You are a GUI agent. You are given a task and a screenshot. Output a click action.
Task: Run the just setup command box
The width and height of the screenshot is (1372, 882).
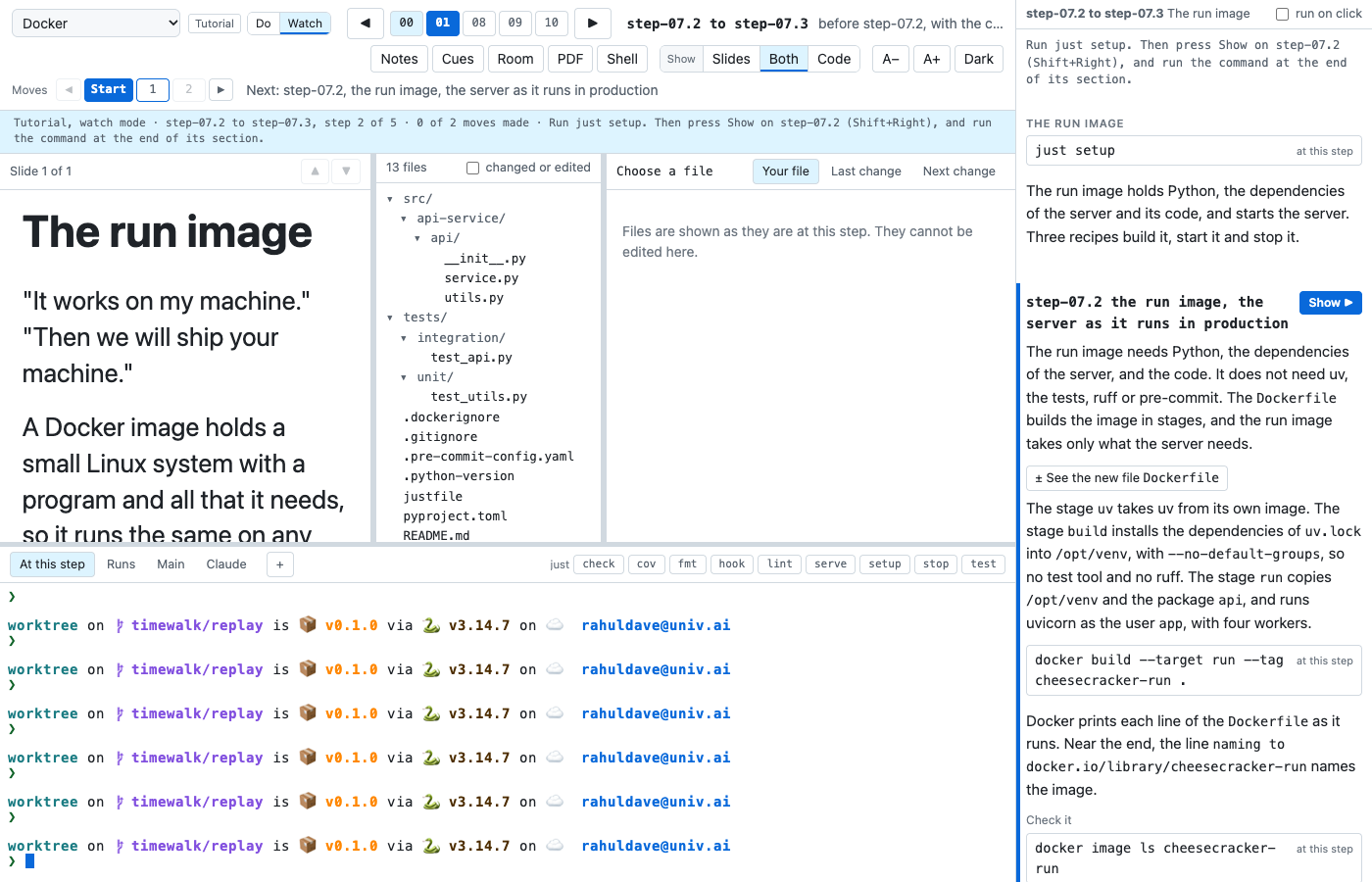[x=1194, y=151]
